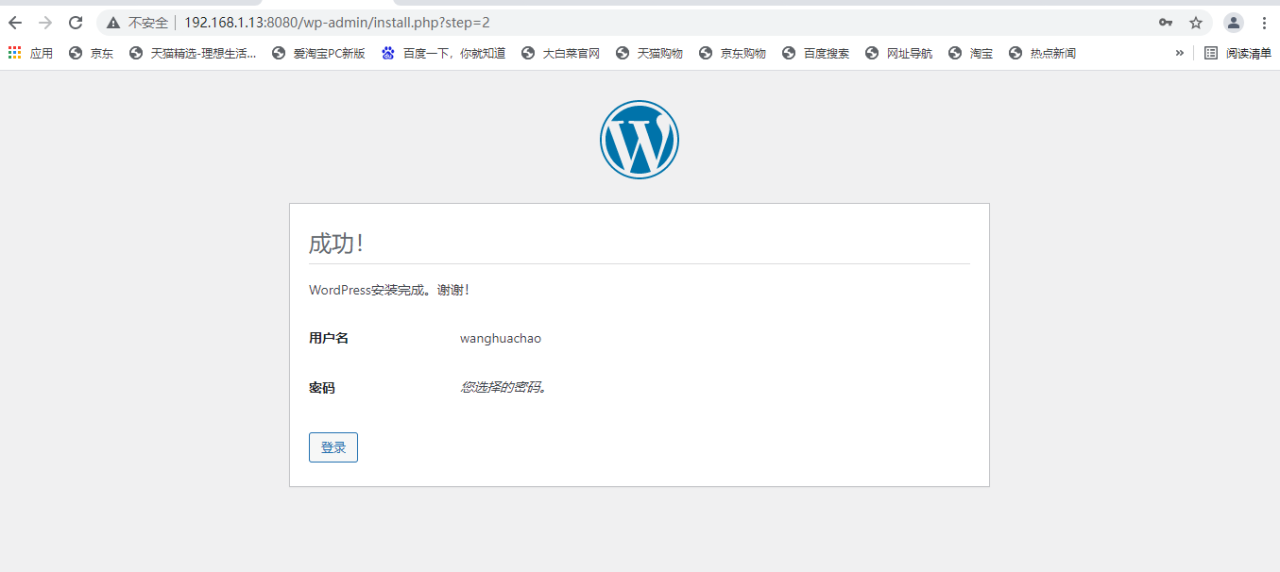Screen dimensions: 1280x572
Task: Open the 天猫精选-理想生活 bookmark
Action: click(193, 53)
